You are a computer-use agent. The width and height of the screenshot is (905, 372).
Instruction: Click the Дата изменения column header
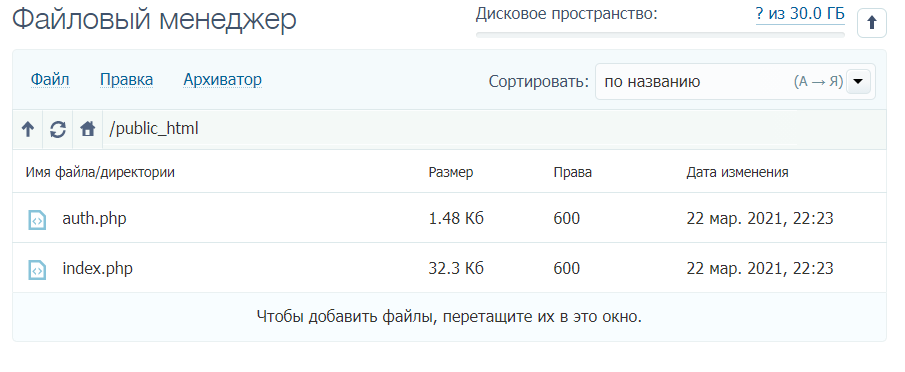pos(737,172)
